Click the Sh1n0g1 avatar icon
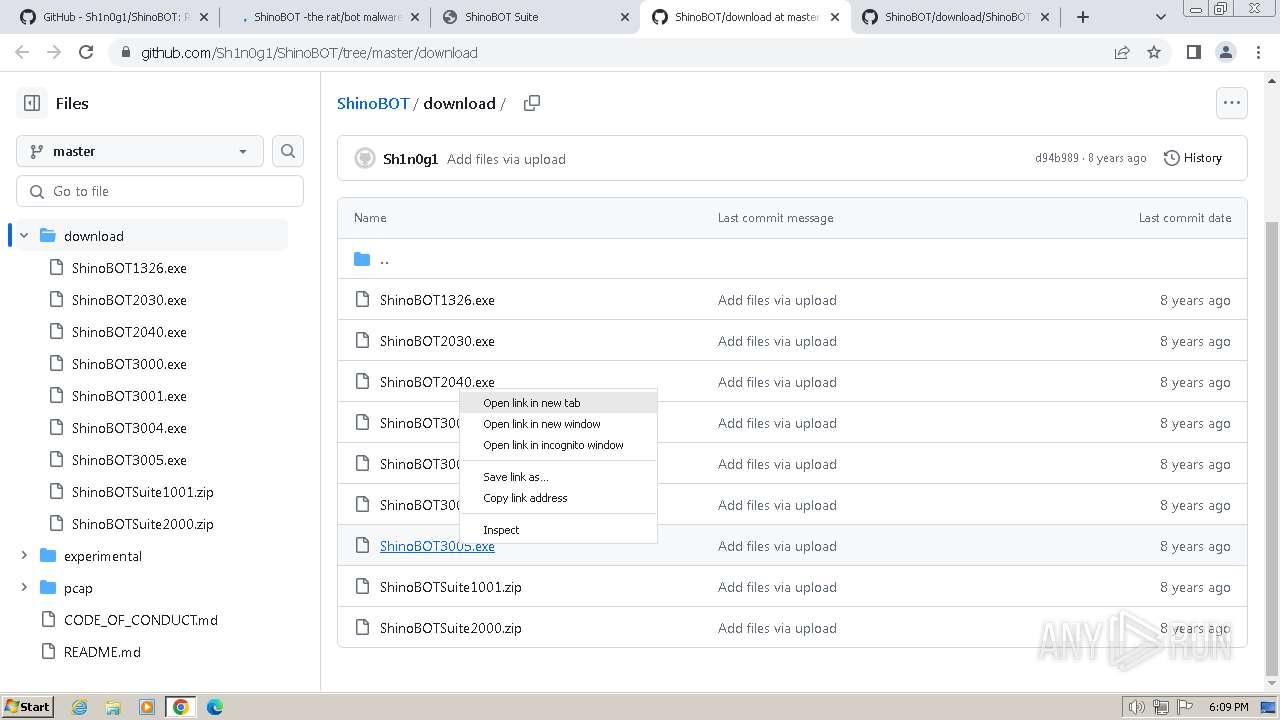 pyautogui.click(x=365, y=159)
